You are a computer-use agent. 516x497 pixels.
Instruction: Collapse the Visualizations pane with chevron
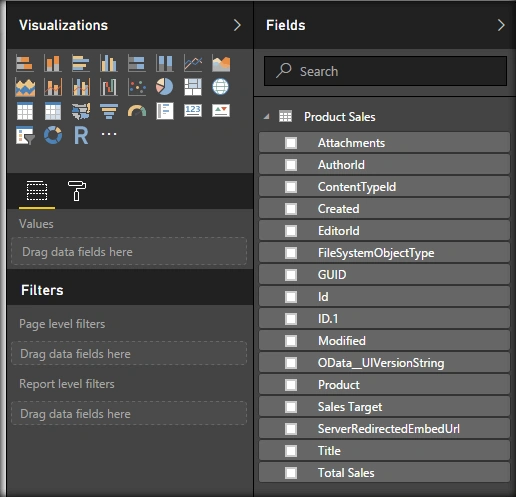coord(237,25)
